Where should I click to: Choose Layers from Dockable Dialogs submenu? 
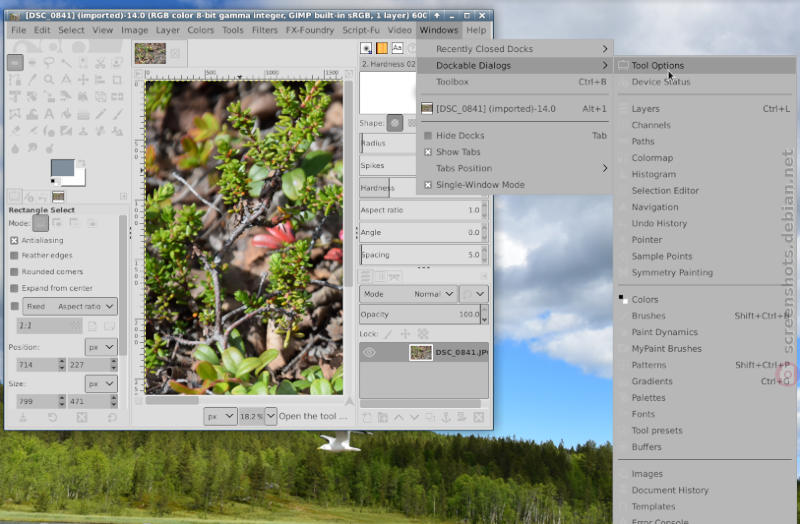(705, 109)
